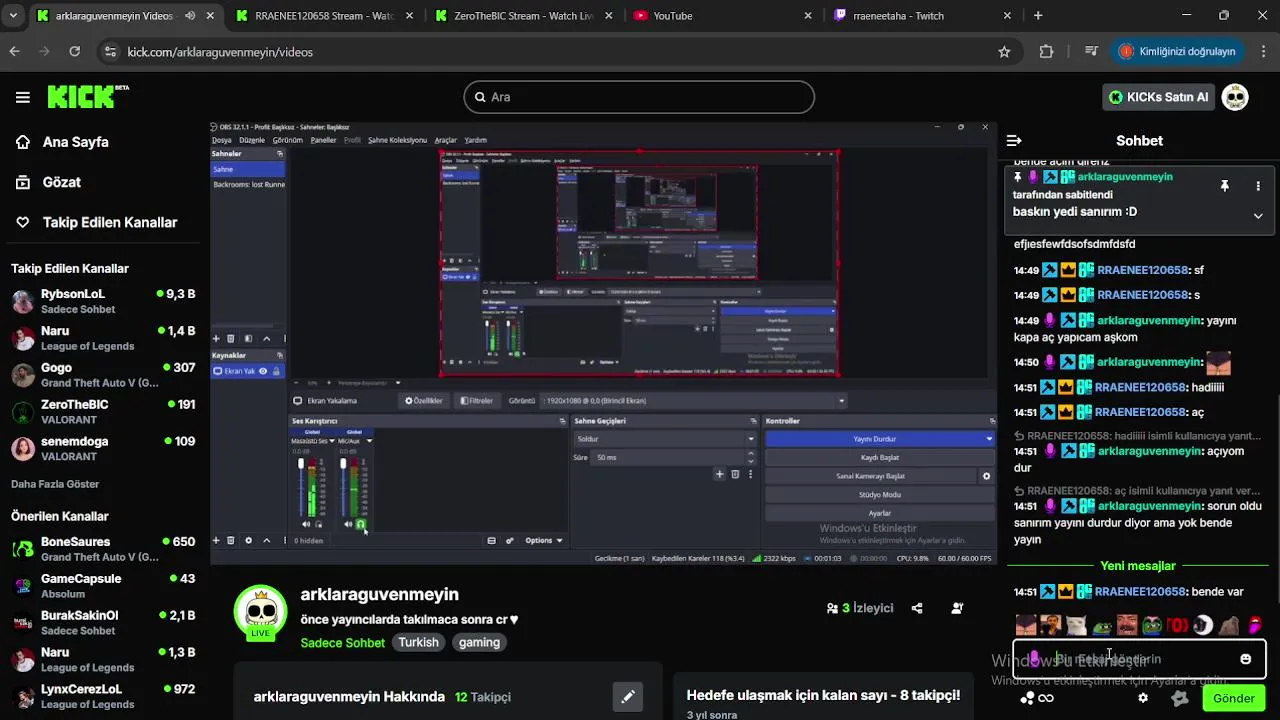Focus the chat message input
Image resolution: width=1280 pixels, height=720 pixels.
pyautogui.click(x=1139, y=659)
